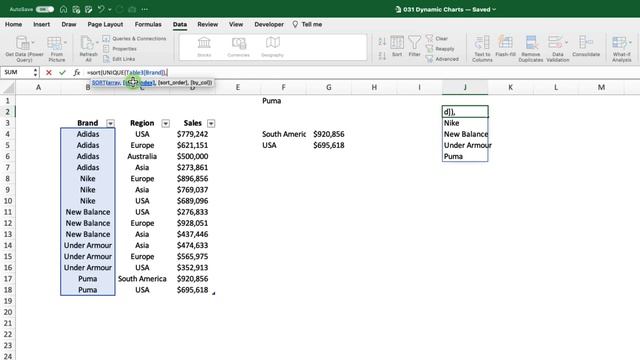This screenshot has height=360, width=640.
Task: Click Consolidate
Action: 586,46
